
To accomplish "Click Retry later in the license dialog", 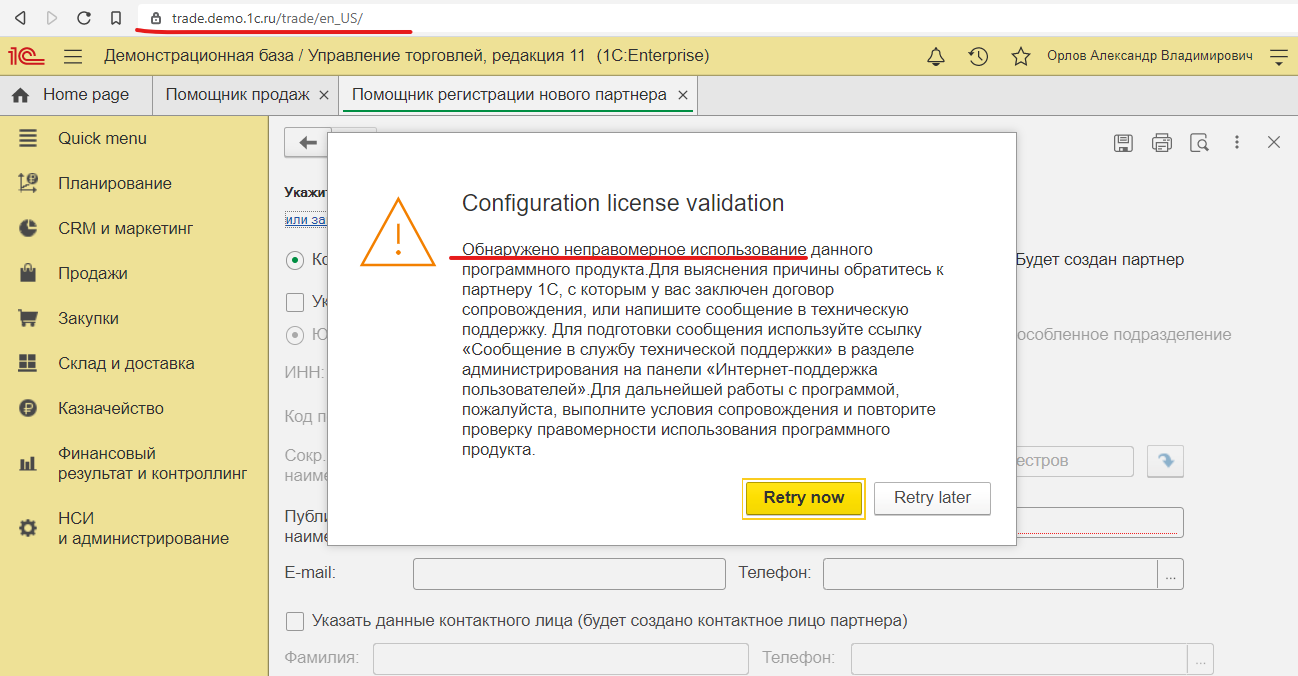I will coord(932,498).
